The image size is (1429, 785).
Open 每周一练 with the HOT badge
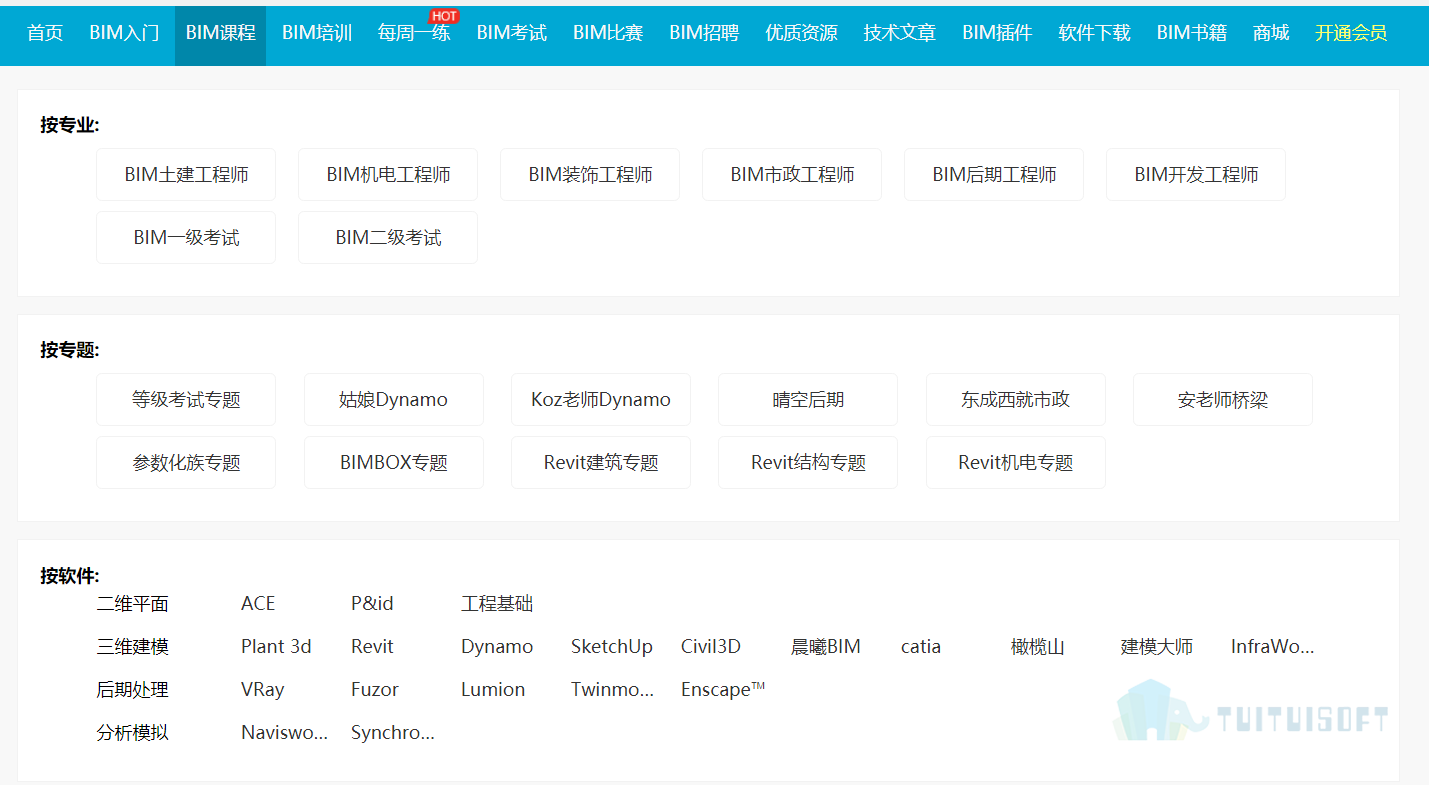414,33
